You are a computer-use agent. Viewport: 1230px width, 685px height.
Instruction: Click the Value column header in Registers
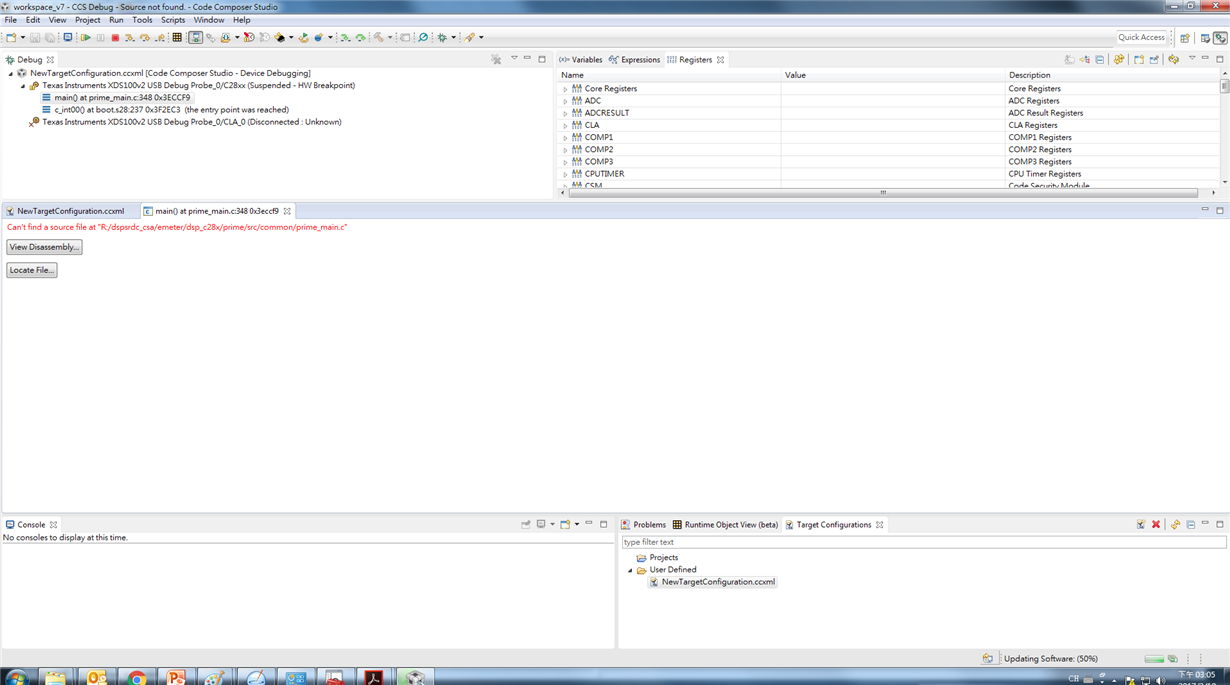pos(893,75)
